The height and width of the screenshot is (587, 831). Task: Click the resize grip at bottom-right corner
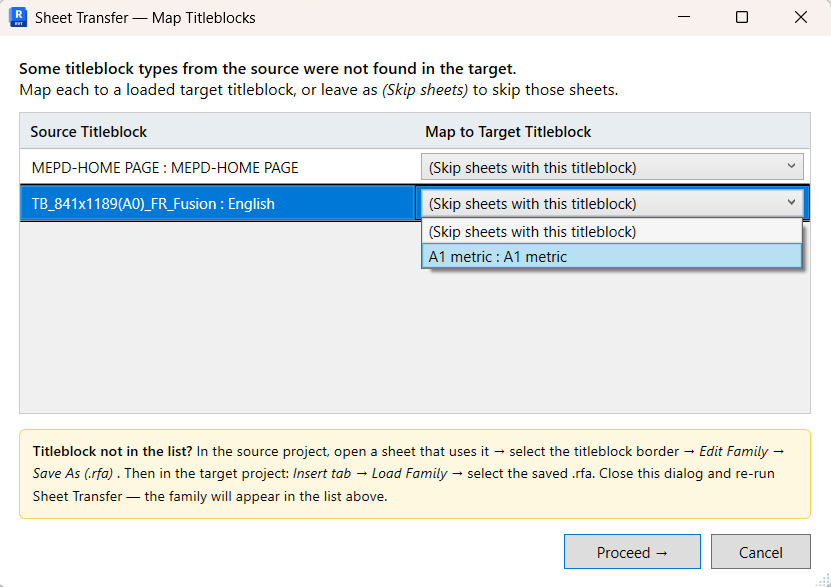[x=823, y=578]
